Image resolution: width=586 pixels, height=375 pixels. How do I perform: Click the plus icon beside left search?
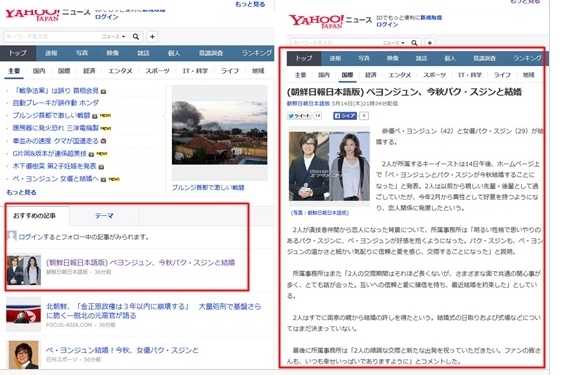(x=152, y=36)
